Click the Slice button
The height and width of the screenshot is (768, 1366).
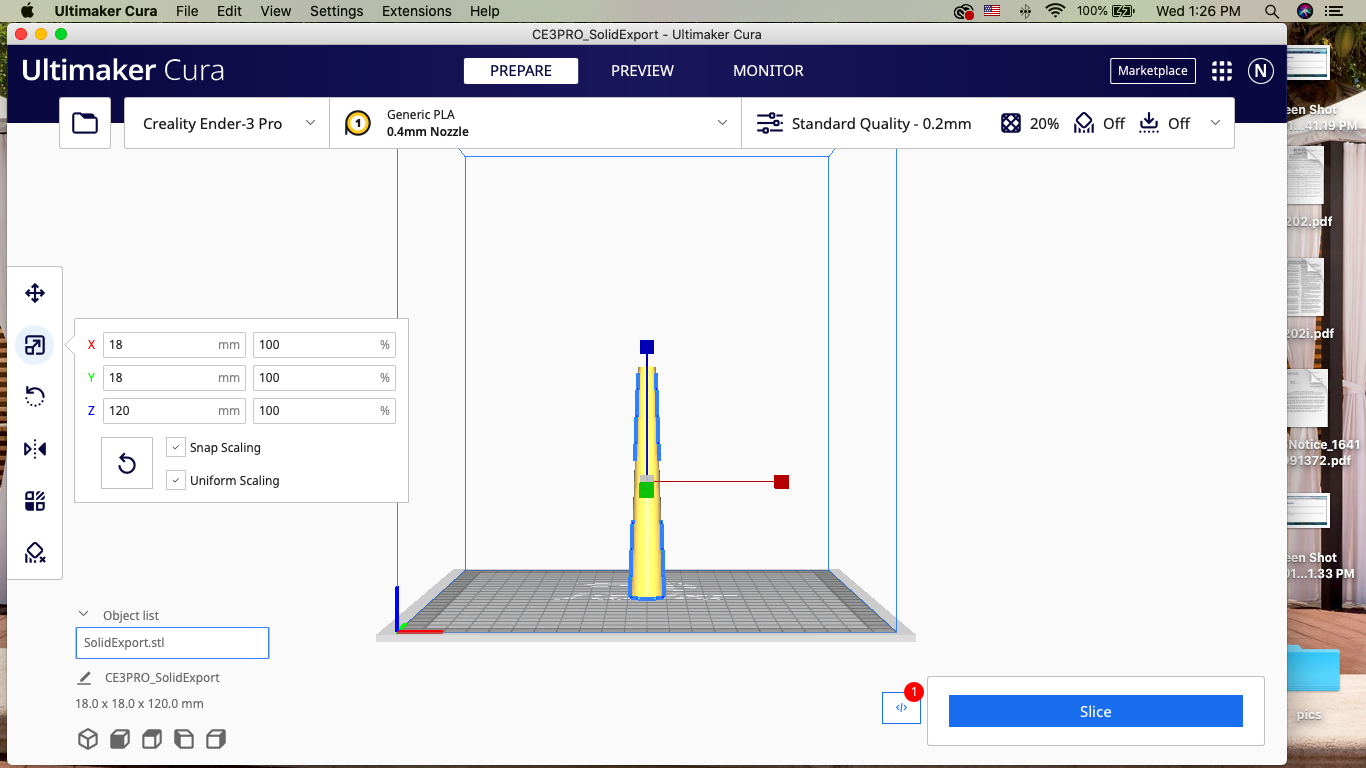(x=1095, y=711)
